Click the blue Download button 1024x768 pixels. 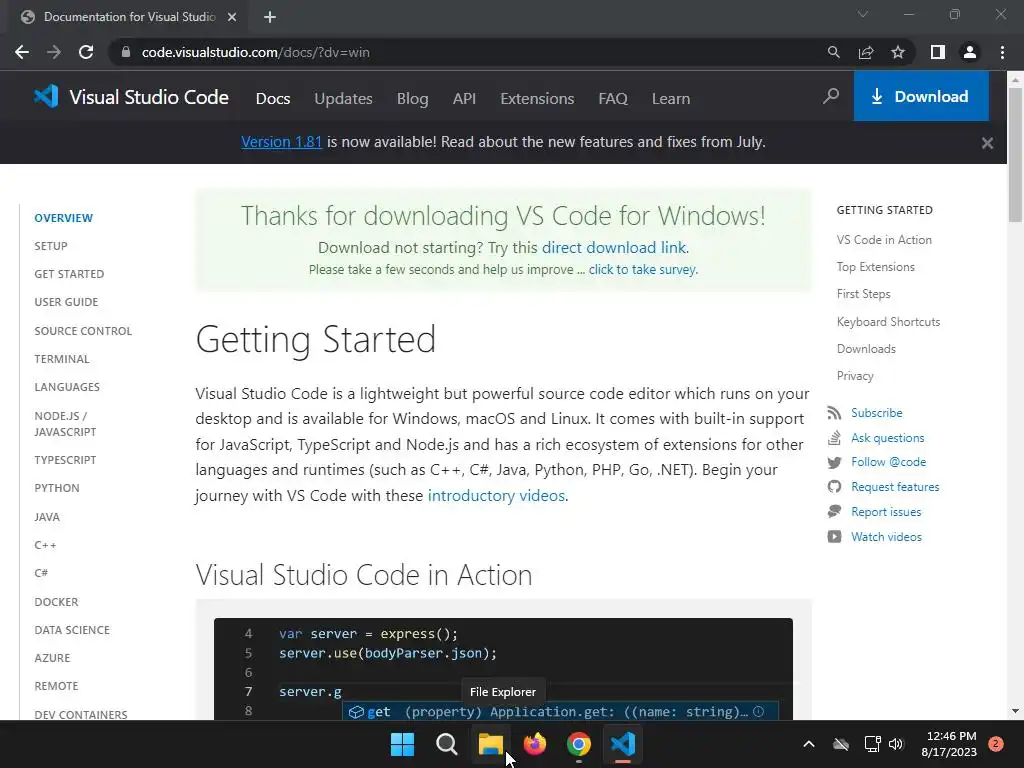tap(921, 97)
